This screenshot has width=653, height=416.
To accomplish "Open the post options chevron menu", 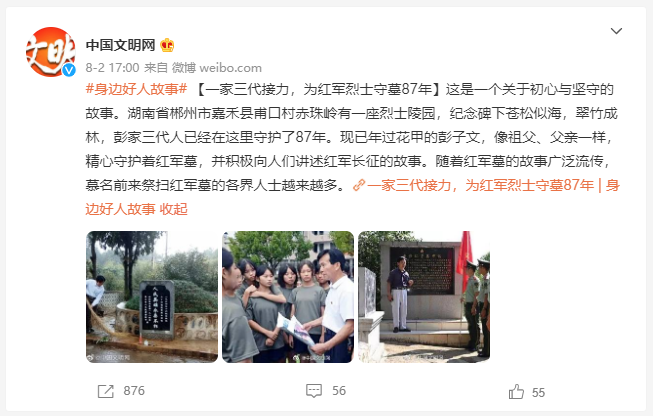I will (616, 31).
